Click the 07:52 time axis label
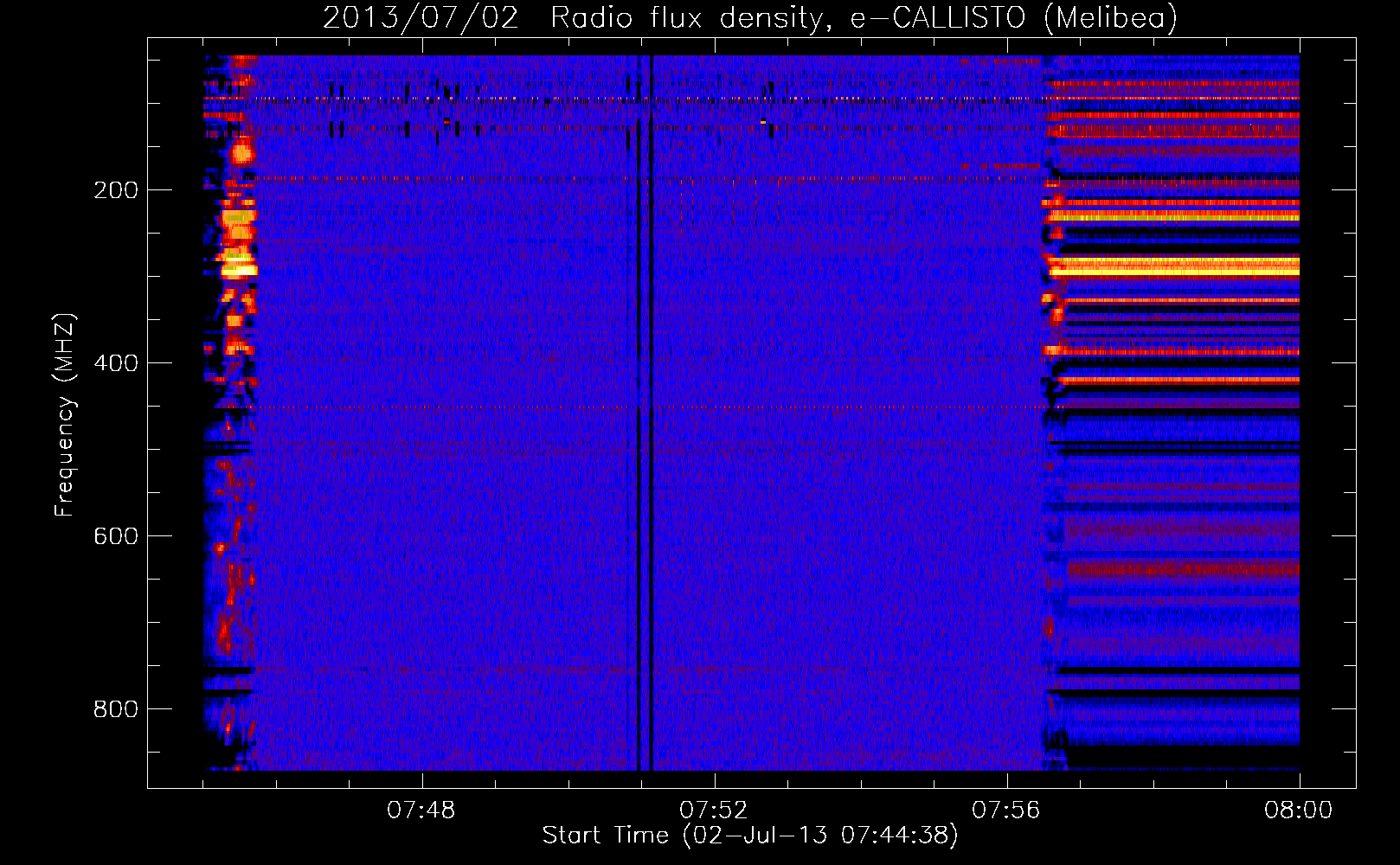 [x=714, y=811]
